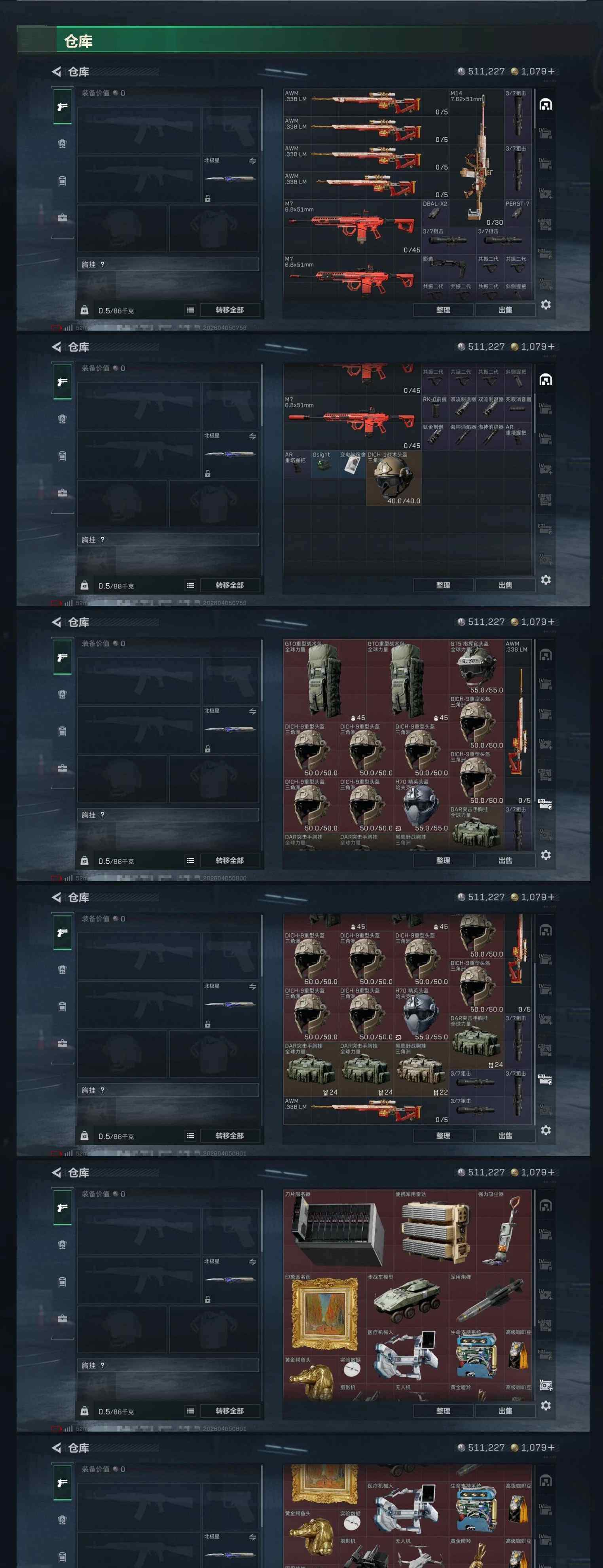Select the 军用炮弹 military shell item
Viewport: 603px width, 1568px height.
490,1299
